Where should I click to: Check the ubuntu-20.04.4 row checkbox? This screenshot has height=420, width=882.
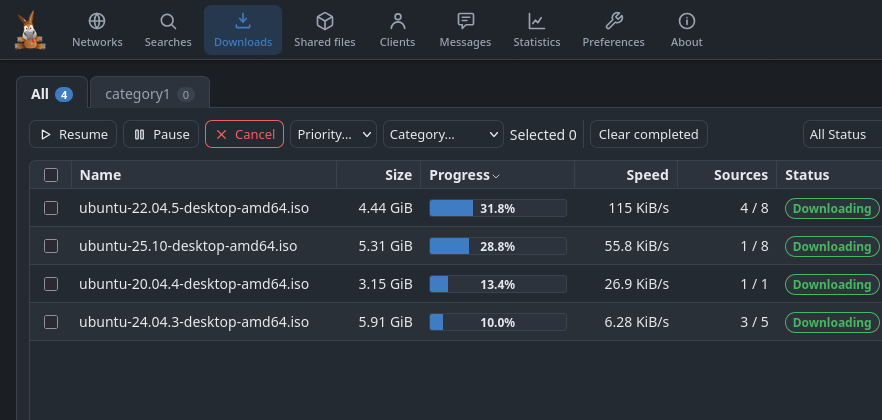point(51,284)
